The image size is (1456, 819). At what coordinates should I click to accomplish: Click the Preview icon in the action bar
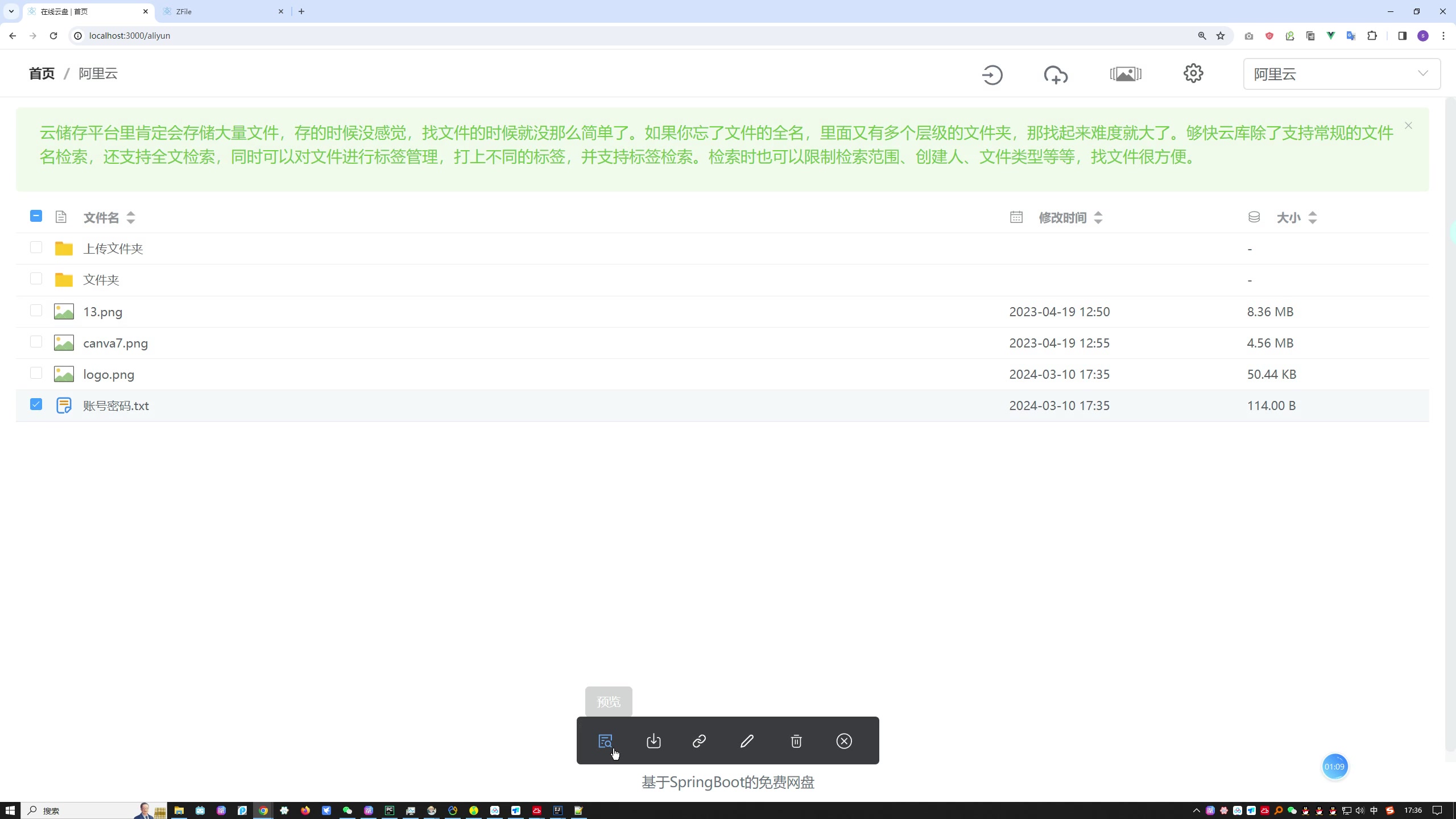click(x=605, y=741)
